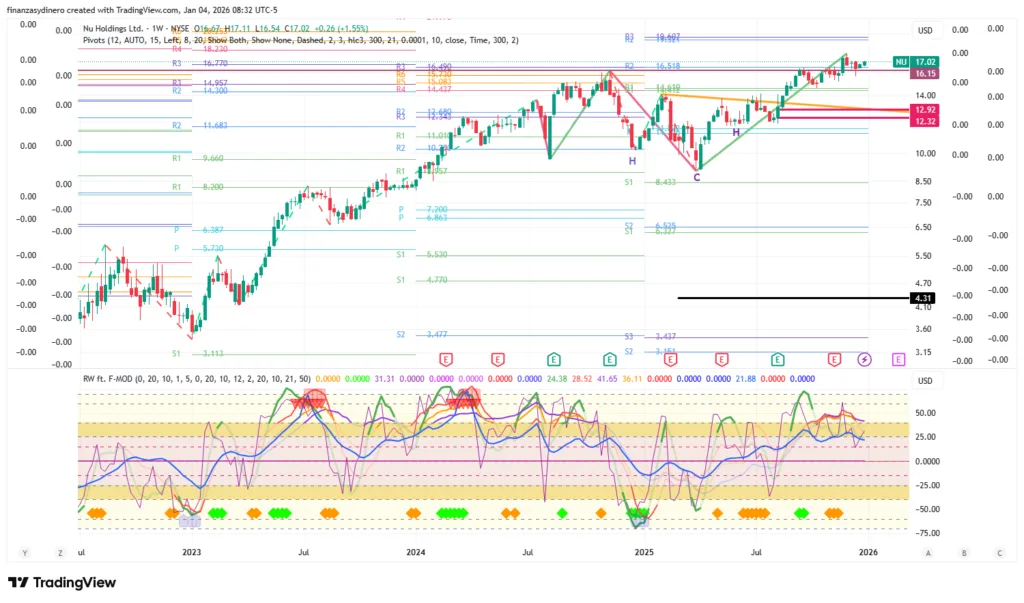This screenshot has width=1024, height=603.
Task: Click the red 12.92 price line label
Action: [x=923, y=109]
